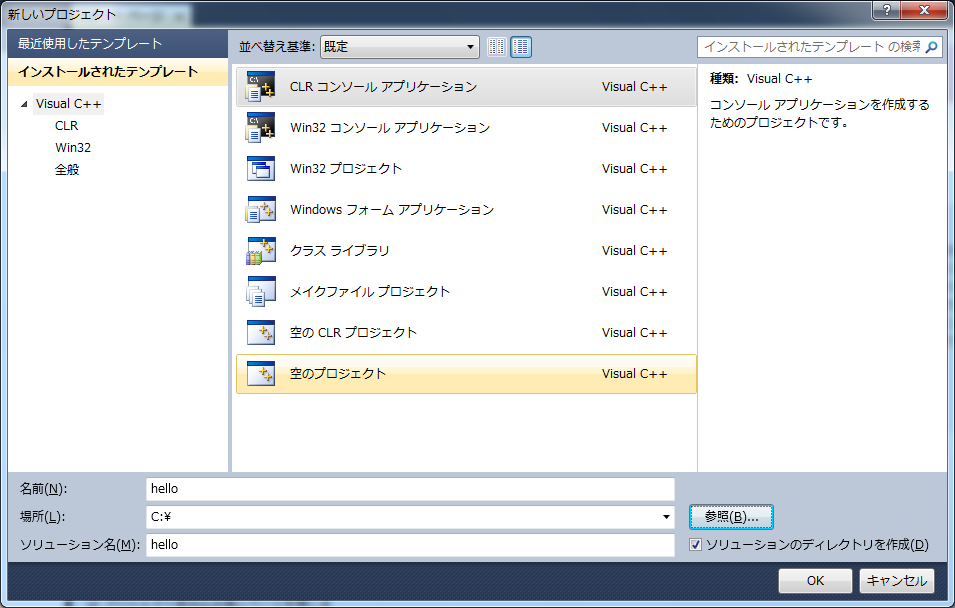Screen dimensions: 955x608
Task: Click the 種類: Visual C++ description text
Action: 761,79
